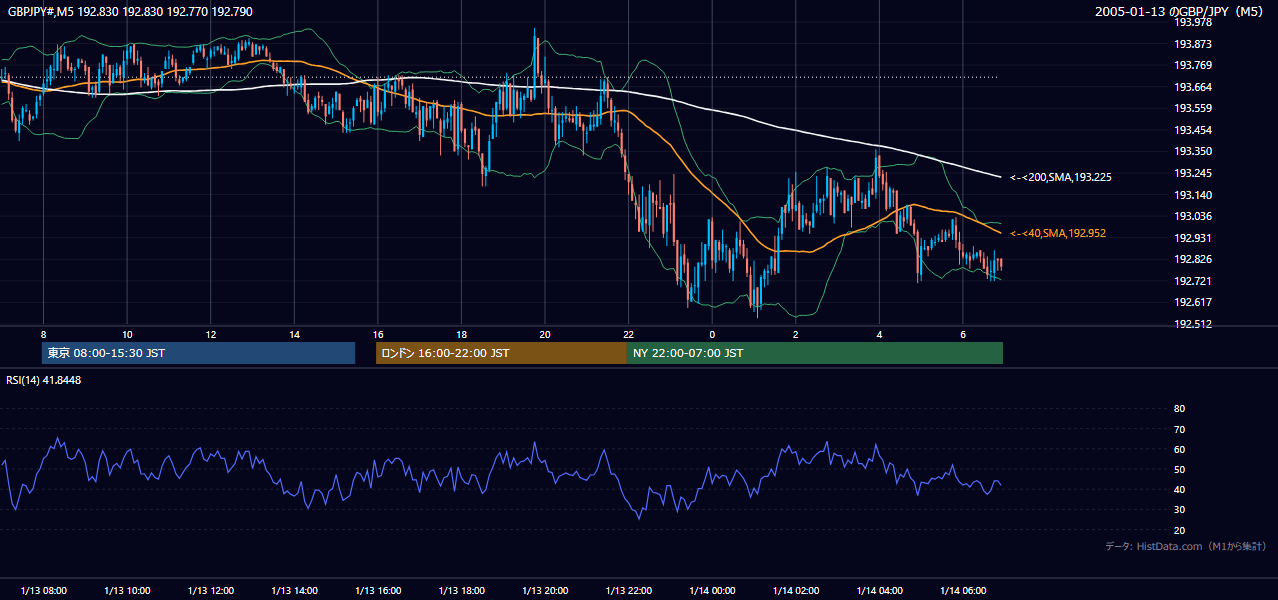Click RSI scale level 60

tap(1179, 449)
